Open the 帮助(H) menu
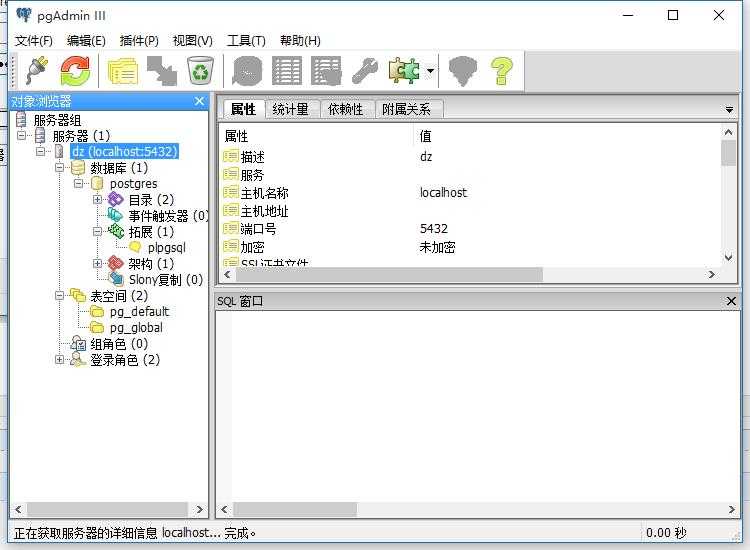The height and width of the screenshot is (550, 750). pos(300,41)
